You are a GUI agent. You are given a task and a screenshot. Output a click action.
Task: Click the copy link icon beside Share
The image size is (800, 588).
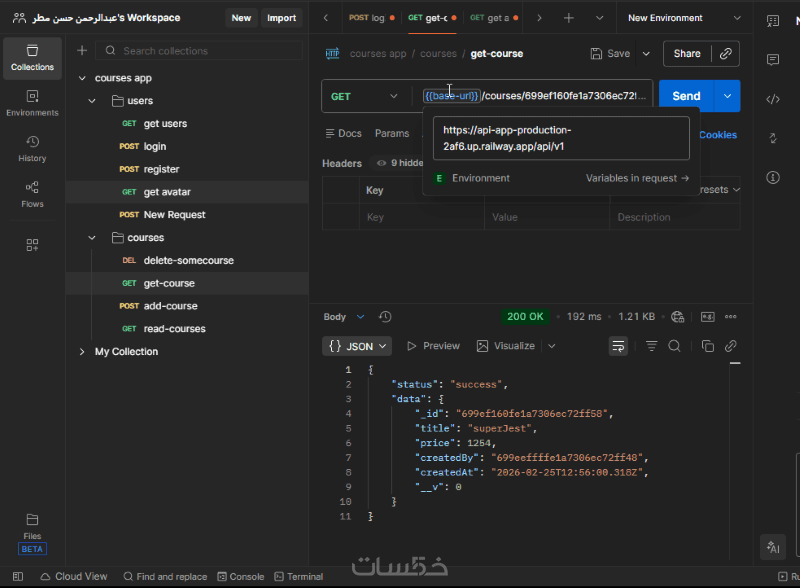(x=726, y=54)
